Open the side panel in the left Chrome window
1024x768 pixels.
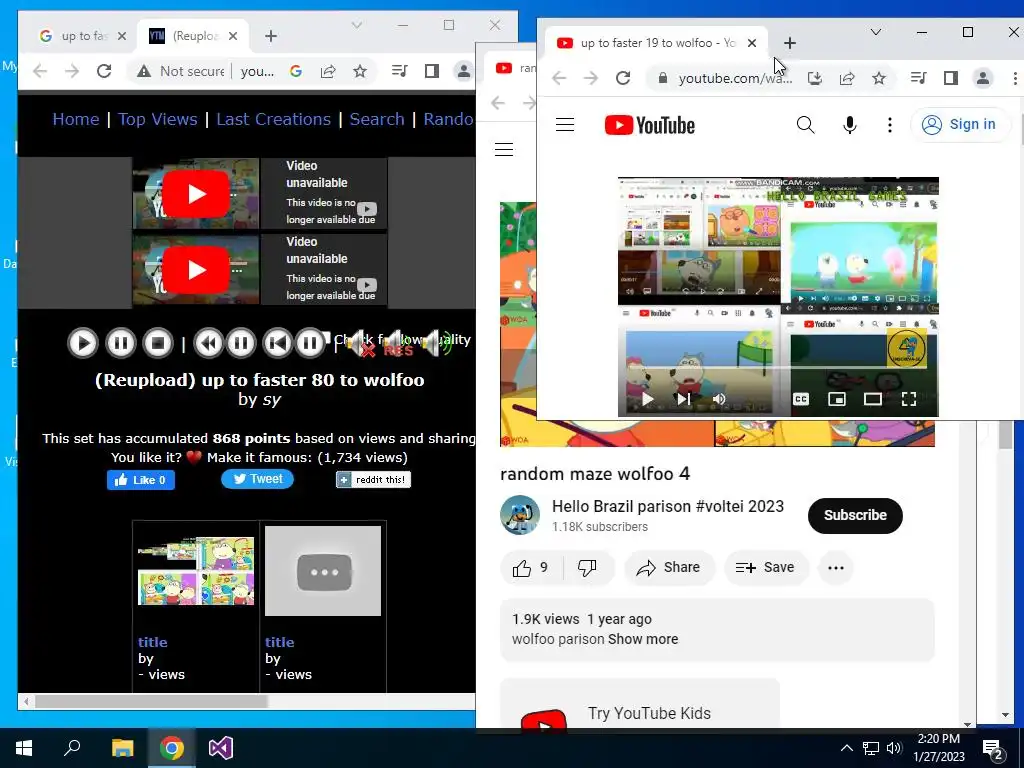pyautogui.click(x=431, y=71)
